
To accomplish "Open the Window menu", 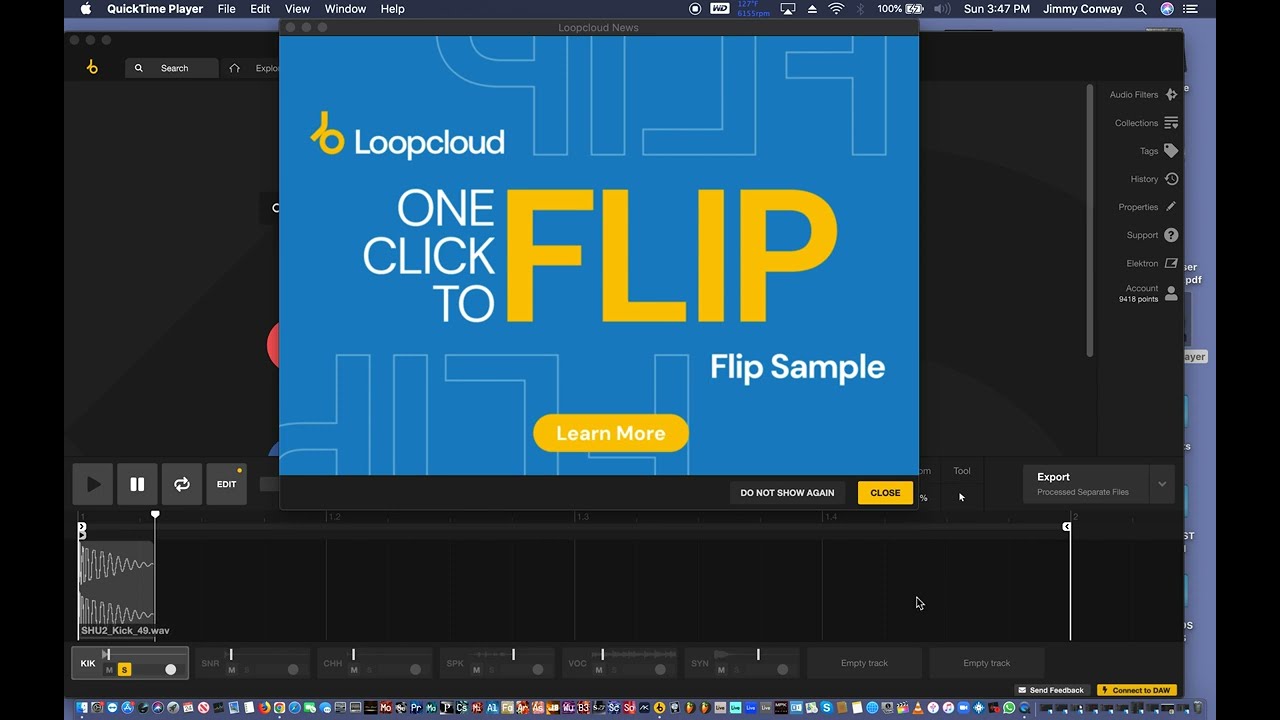I will tap(345, 9).
